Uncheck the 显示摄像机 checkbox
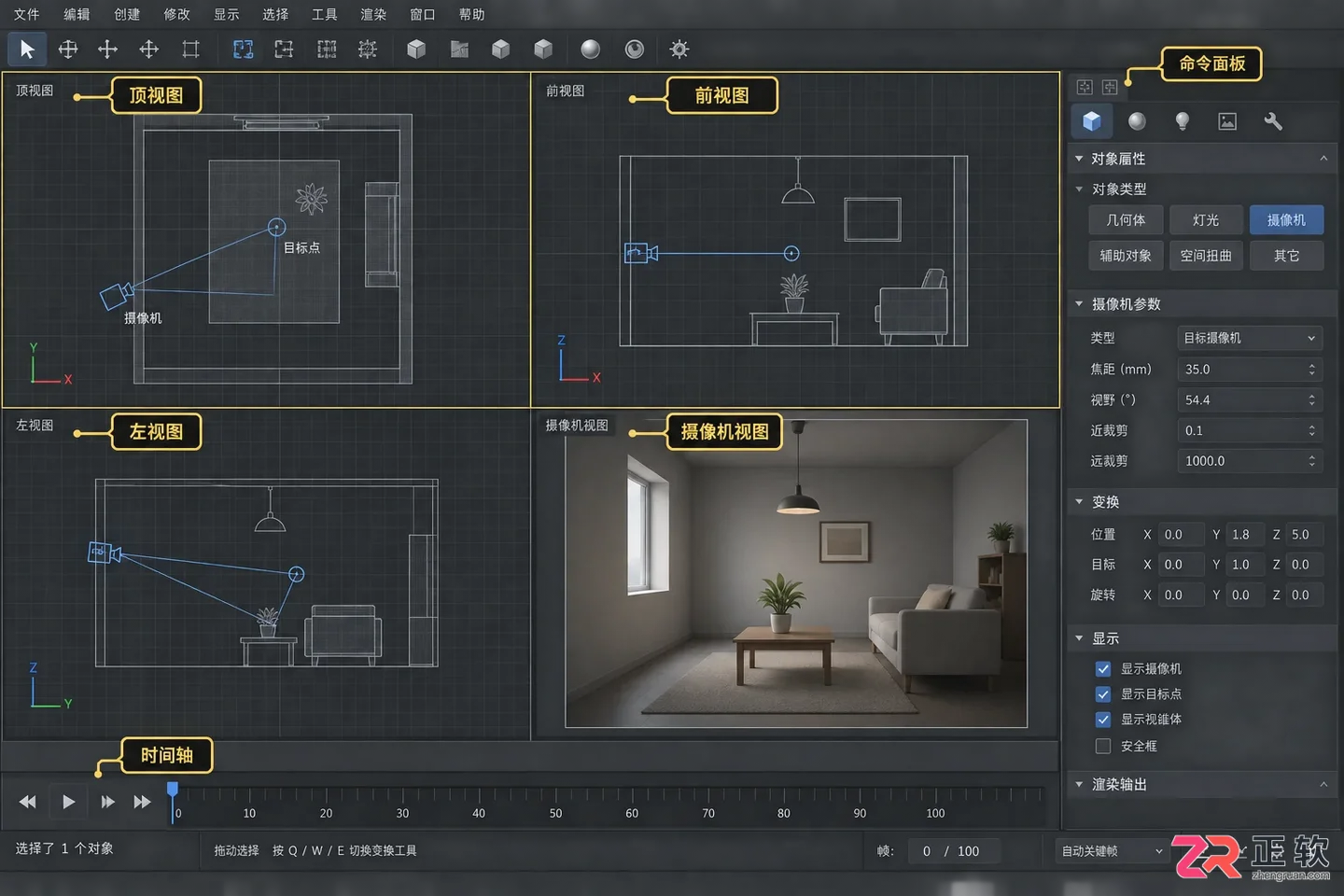The width and height of the screenshot is (1344, 896). (1103, 669)
